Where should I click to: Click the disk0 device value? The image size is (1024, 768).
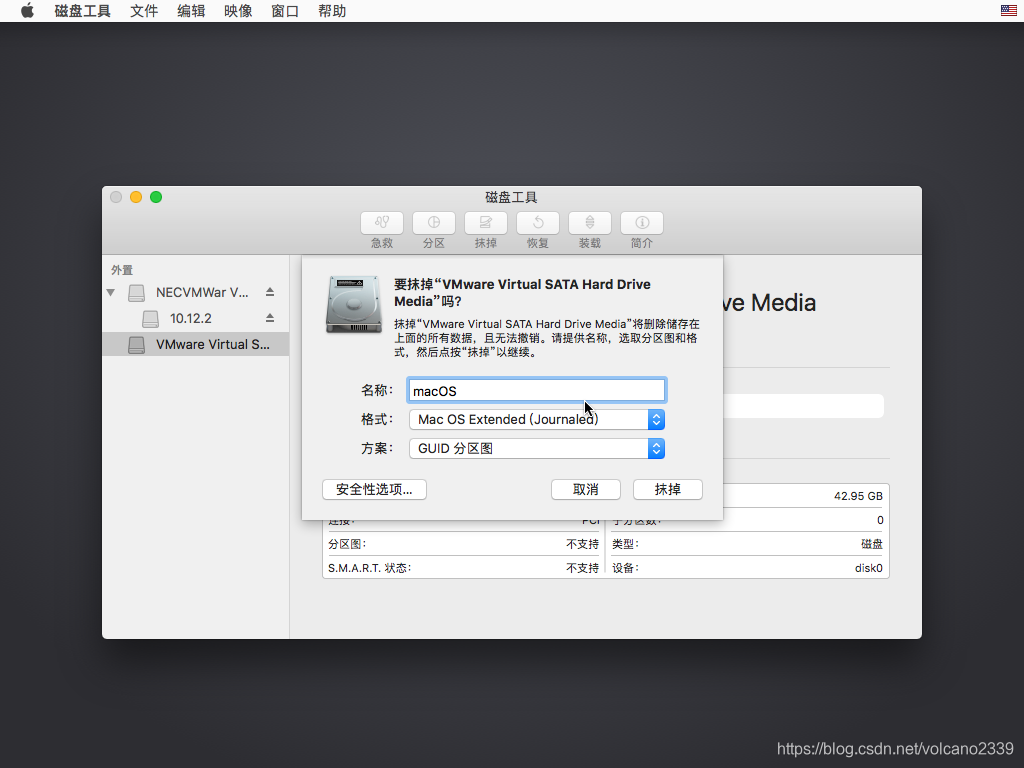(869, 568)
